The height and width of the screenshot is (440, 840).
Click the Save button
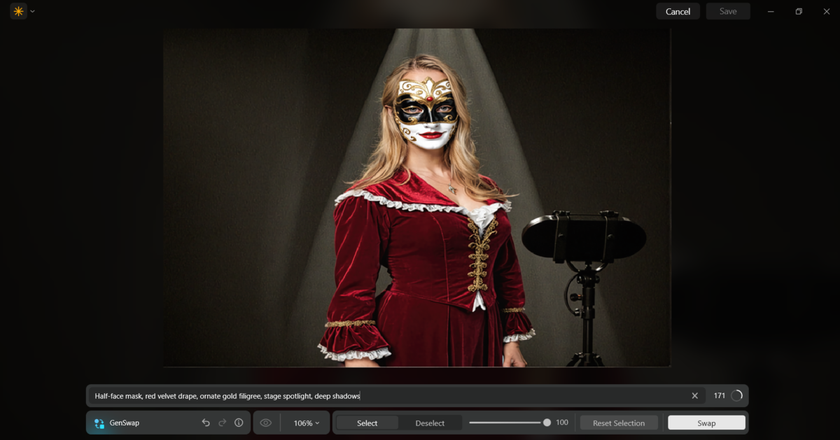[728, 11]
